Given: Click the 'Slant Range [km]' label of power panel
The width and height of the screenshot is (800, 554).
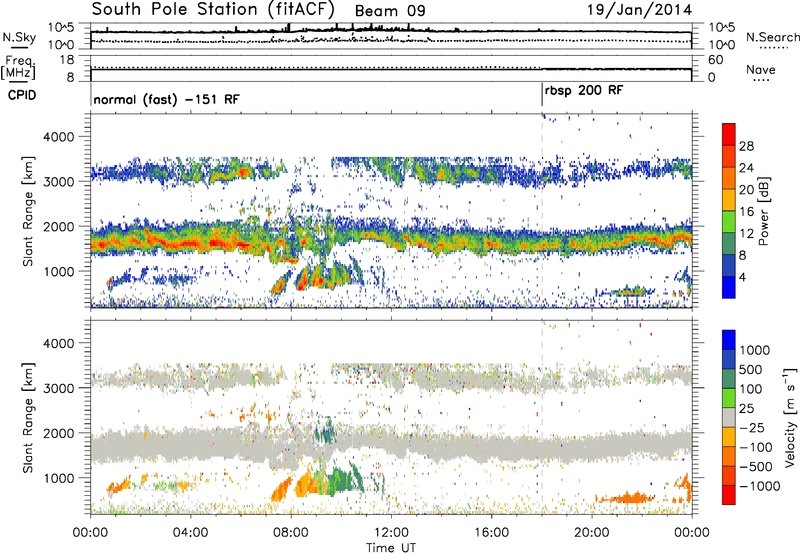Looking at the screenshot, I should click(28, 211).
